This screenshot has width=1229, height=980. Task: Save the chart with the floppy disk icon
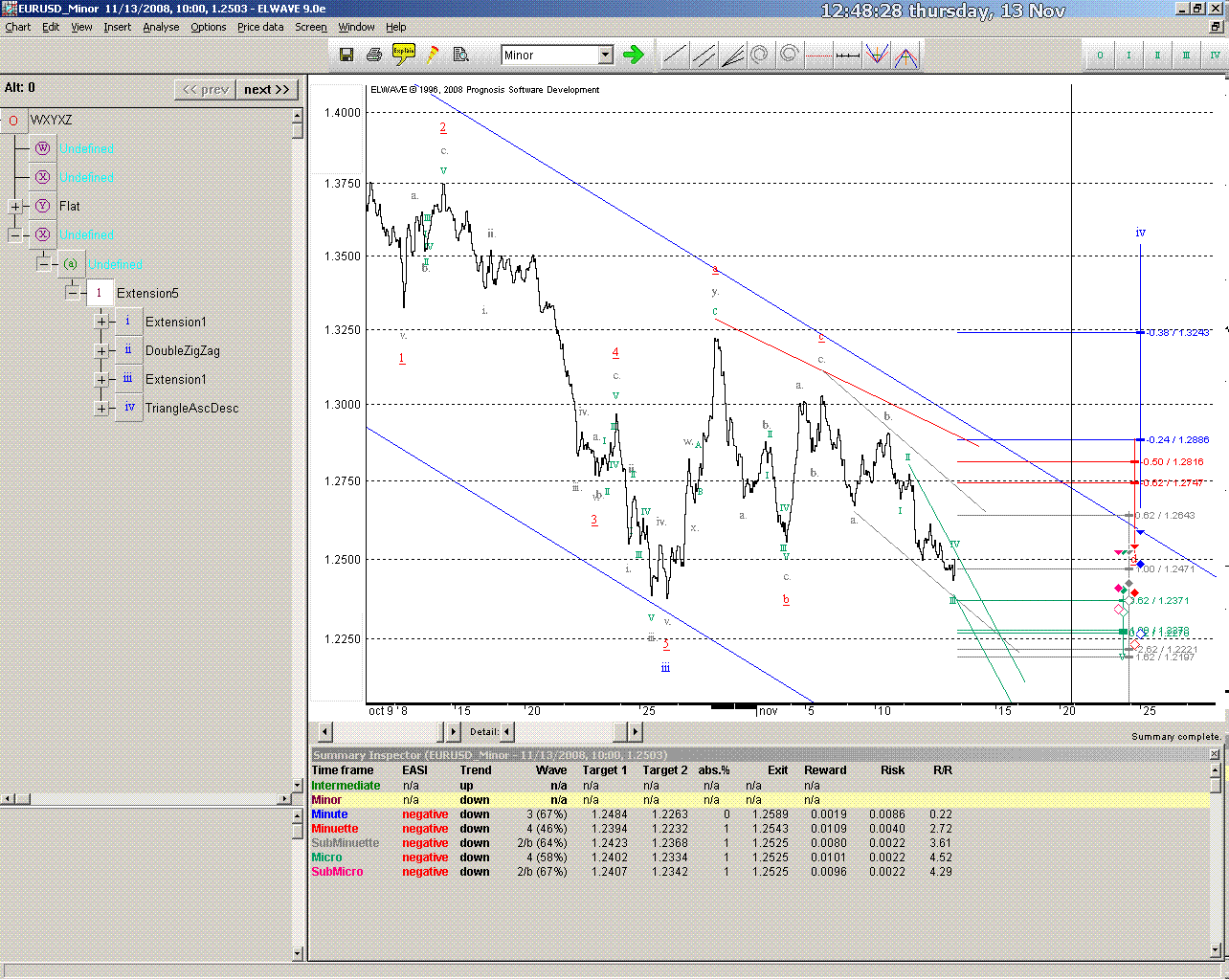(346, 55)
